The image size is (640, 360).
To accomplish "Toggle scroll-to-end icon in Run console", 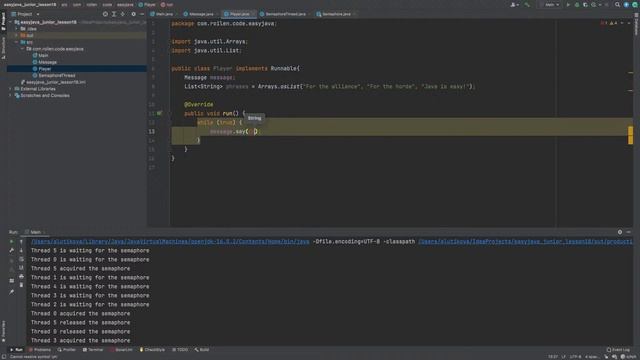I will point(21,268).
